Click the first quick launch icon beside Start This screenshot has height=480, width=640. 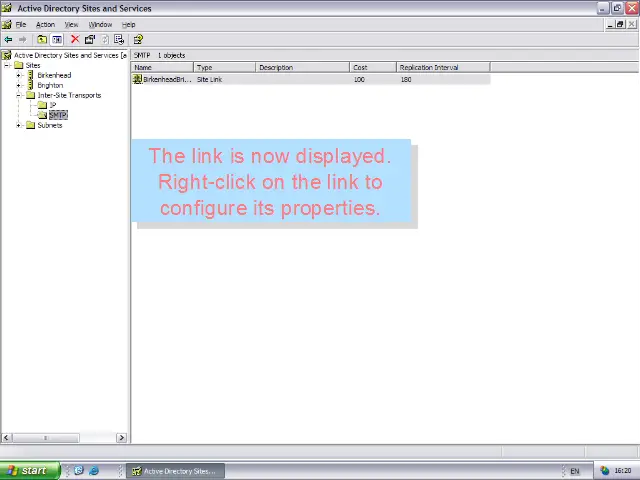[79, 471]
